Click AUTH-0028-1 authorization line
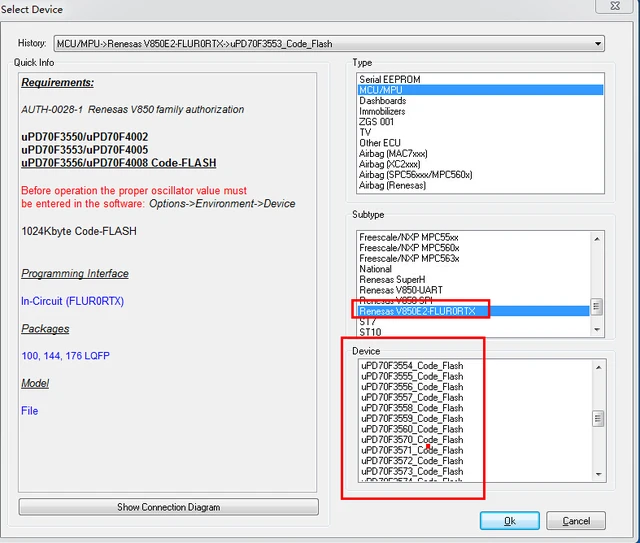This screenshot has height=543, width=640. pyautogui.click(x=133, y=109)
